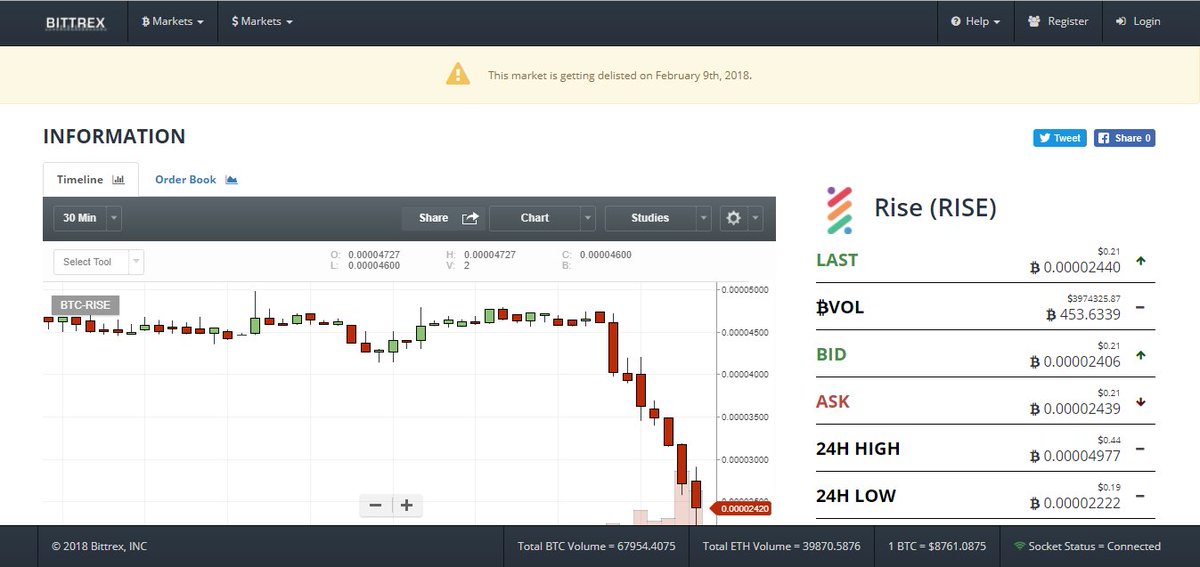Click the LAST price up arrow icon

1141,261
